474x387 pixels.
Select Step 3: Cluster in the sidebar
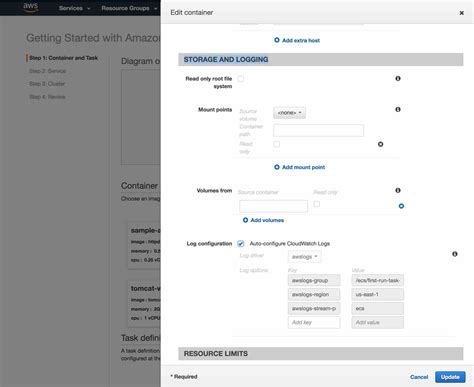tap(47, 84)
